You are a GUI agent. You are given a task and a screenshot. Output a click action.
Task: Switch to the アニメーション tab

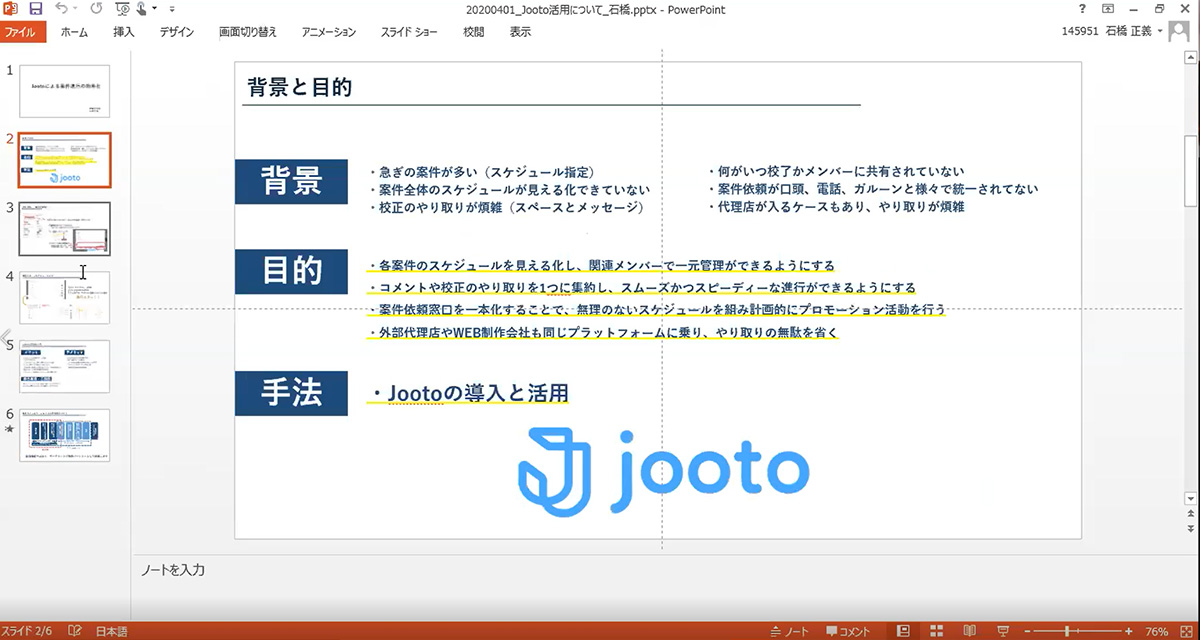pos(328,32)
